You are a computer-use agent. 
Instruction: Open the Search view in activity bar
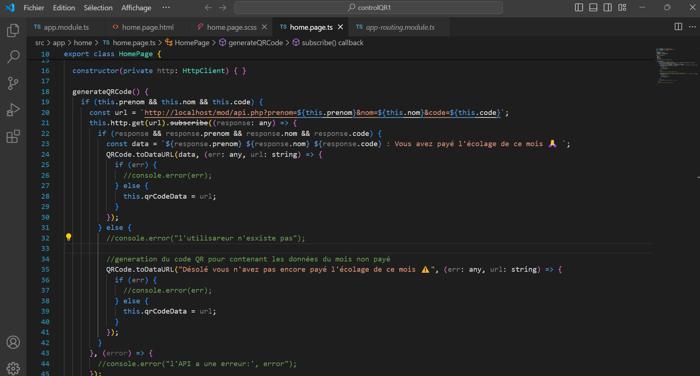(x=13, y=56)
